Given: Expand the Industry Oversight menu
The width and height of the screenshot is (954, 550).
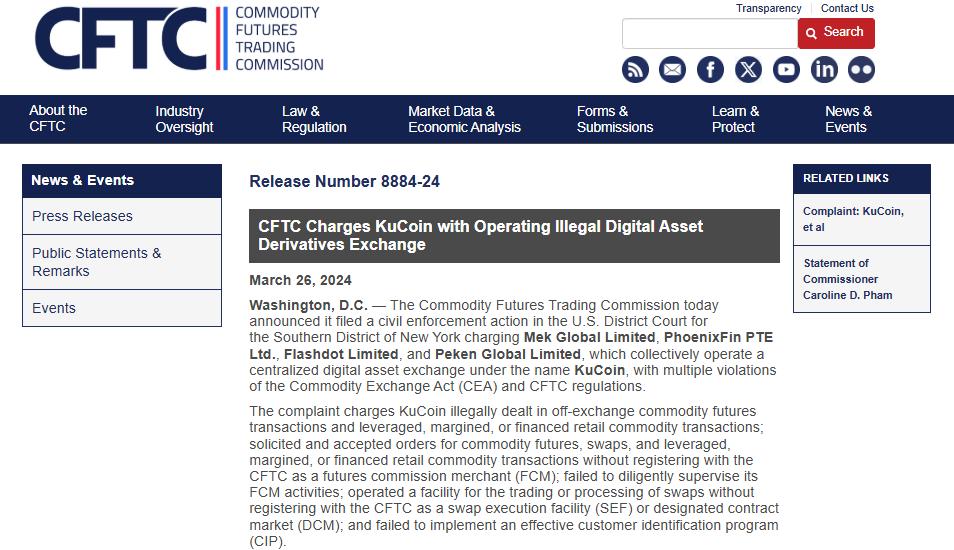Looking at the screenshot, I should tap(184, 119).
